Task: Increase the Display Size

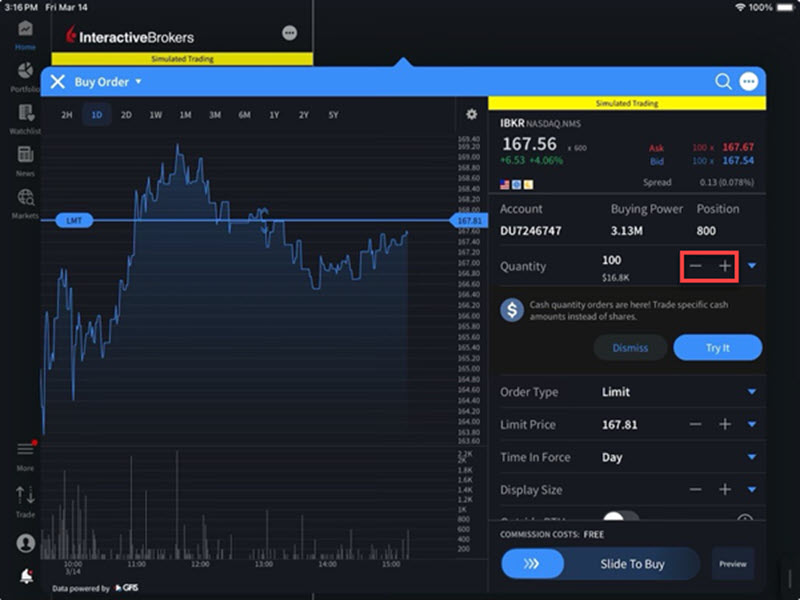Action: (x=725, y=489)
